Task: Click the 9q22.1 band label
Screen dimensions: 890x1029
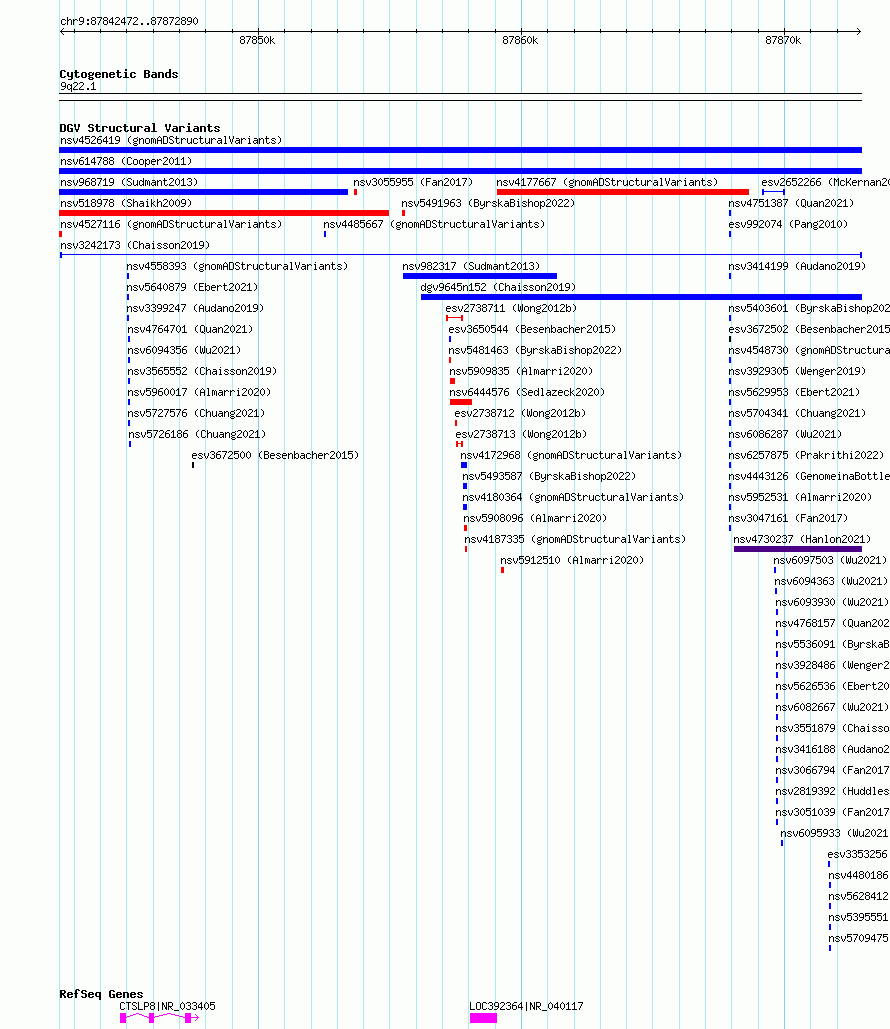Action: point(78,87)
